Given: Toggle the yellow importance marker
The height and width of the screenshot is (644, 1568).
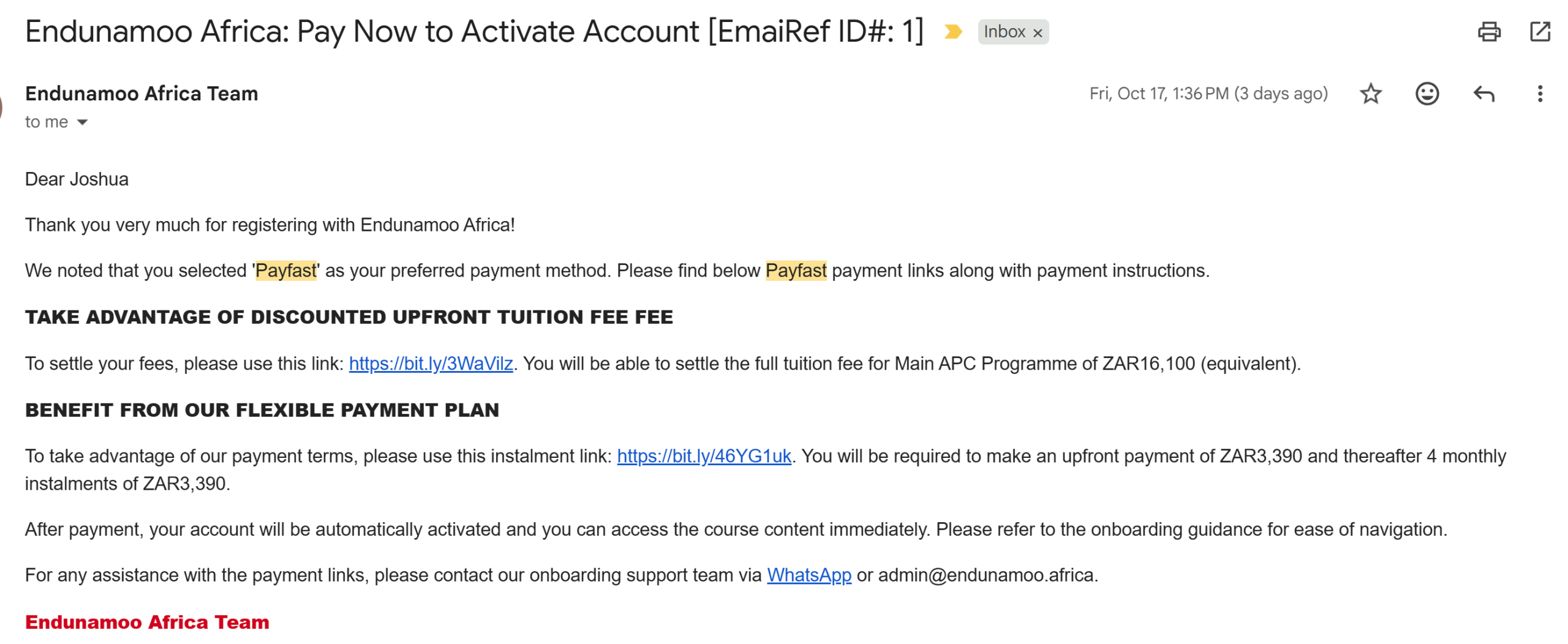Looking at the screenshot, I should point(952,31).
